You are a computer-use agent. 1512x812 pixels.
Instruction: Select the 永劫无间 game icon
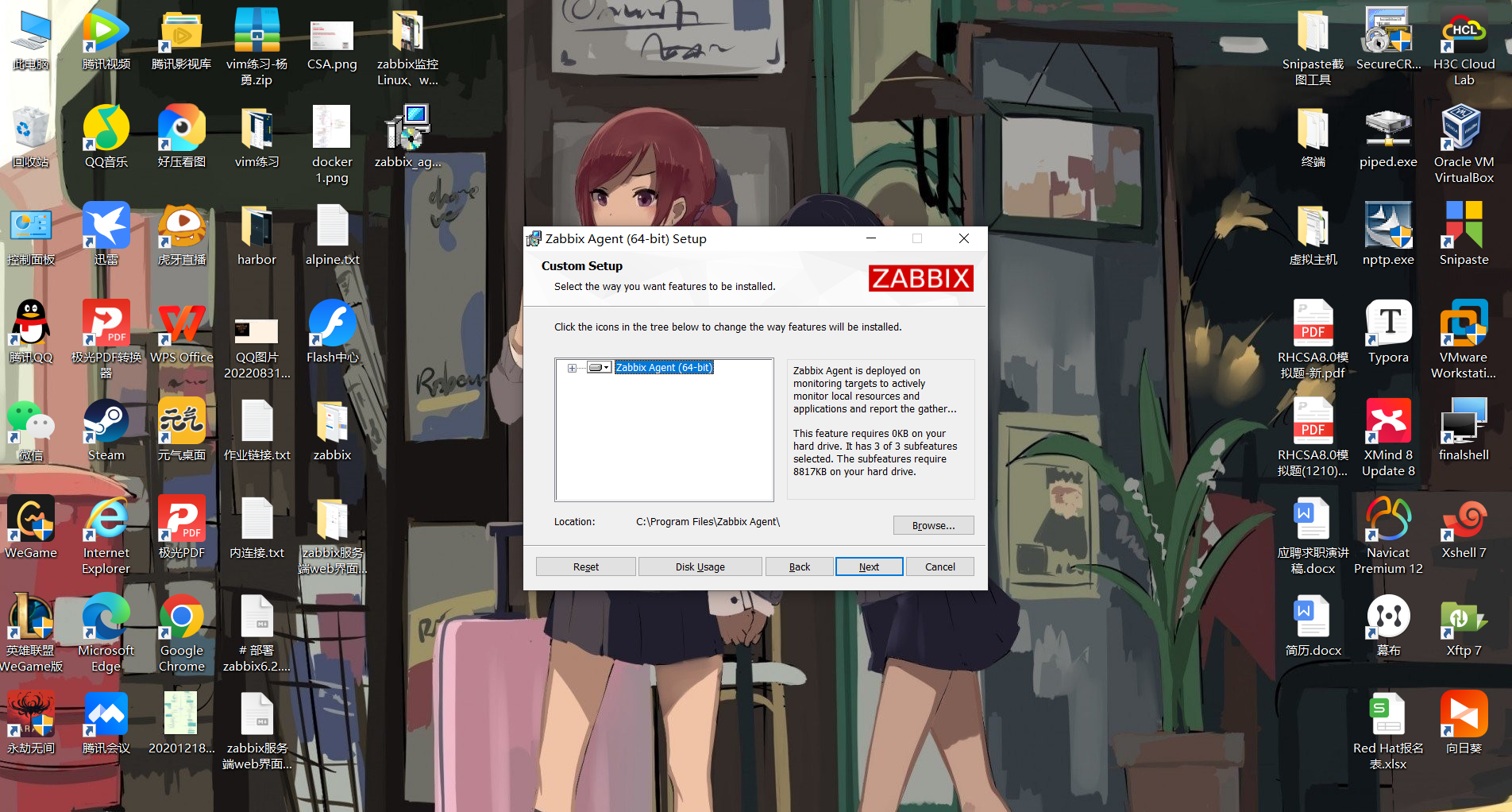click(31, 723)
